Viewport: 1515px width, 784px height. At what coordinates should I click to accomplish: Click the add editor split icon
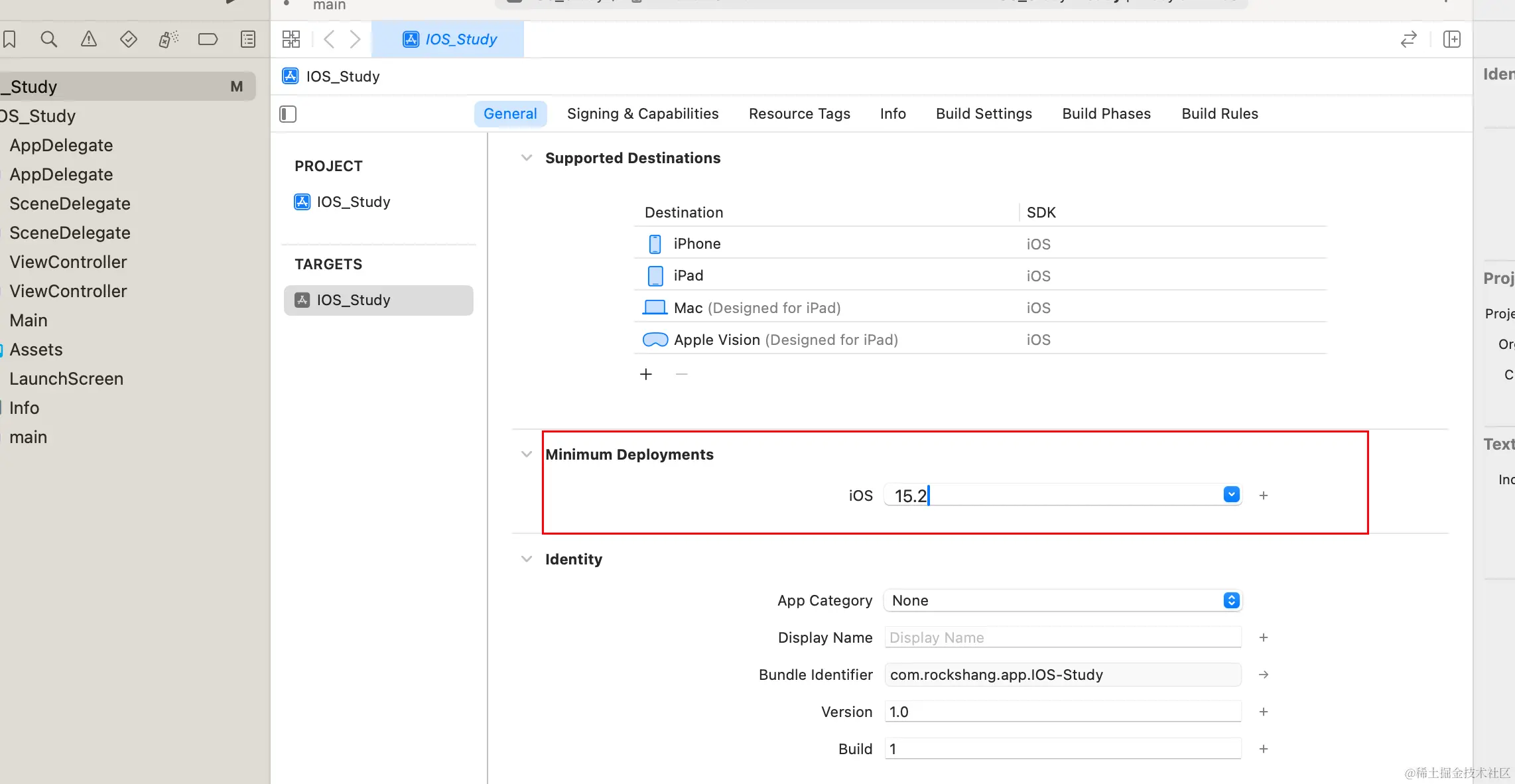coord(1452,40)
